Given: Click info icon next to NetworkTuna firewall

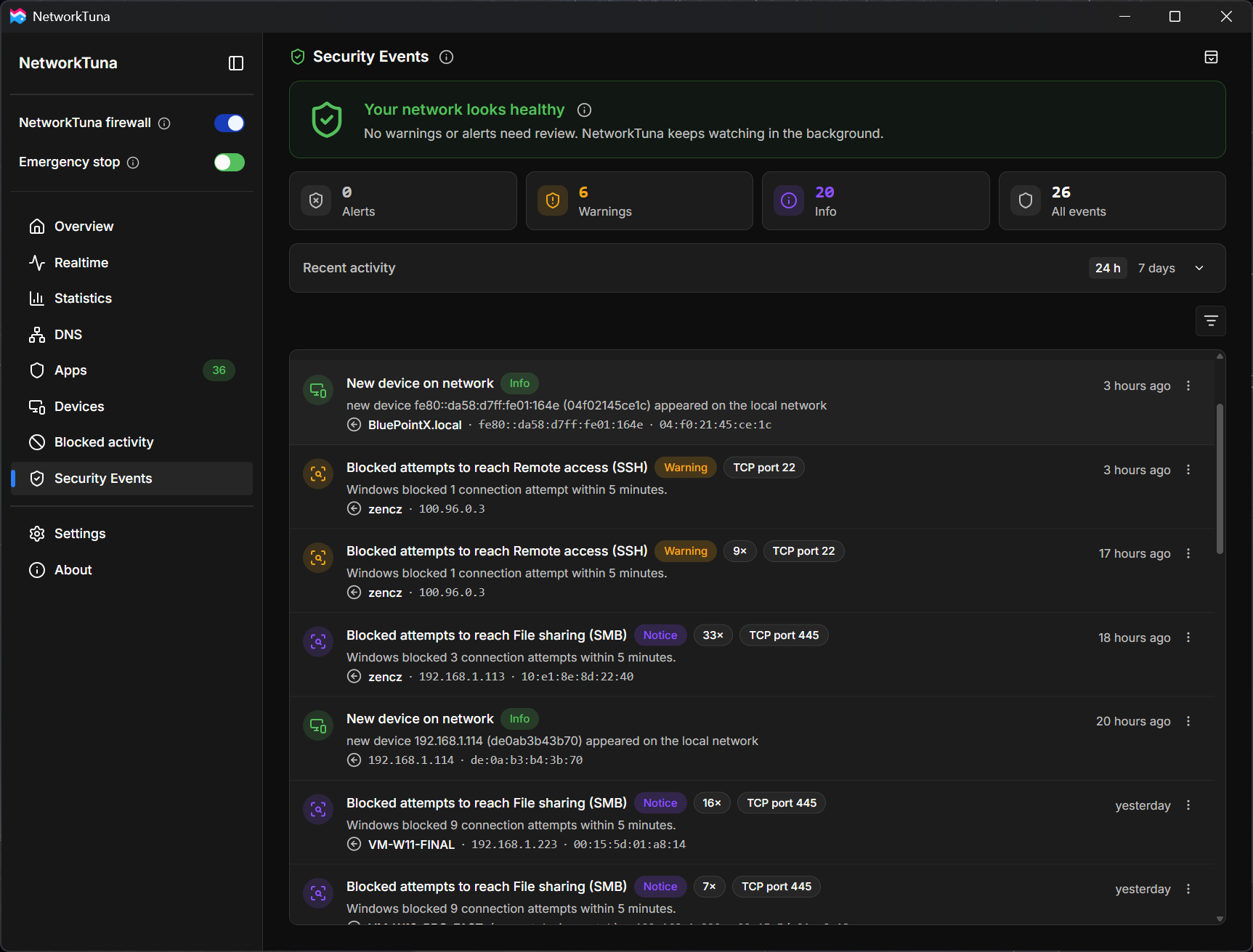Looking at the screenshot, I should click(164, 123).
